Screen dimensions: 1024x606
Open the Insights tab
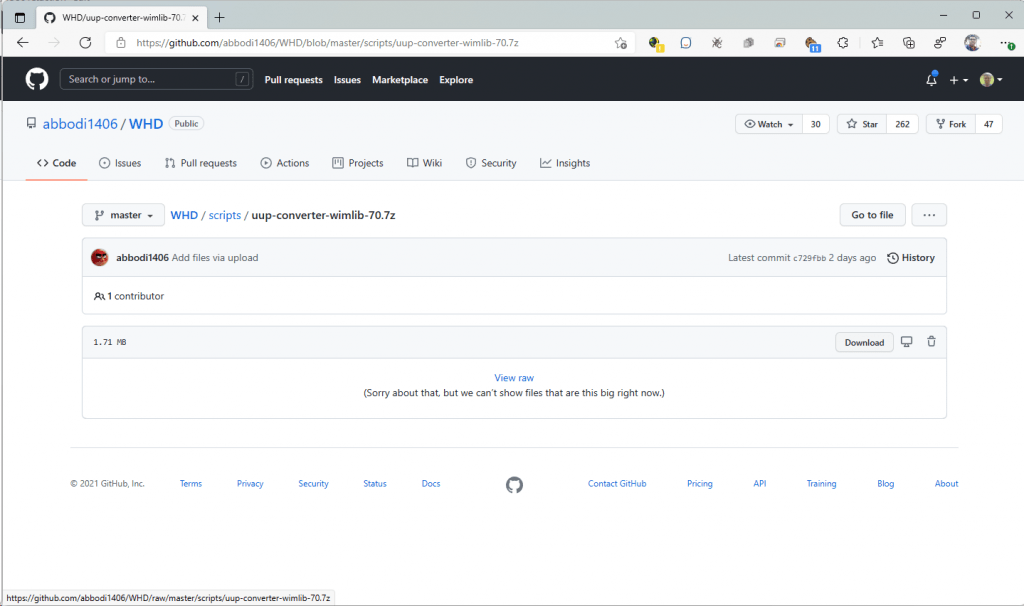pyautogui.click(x=565, y=163)
